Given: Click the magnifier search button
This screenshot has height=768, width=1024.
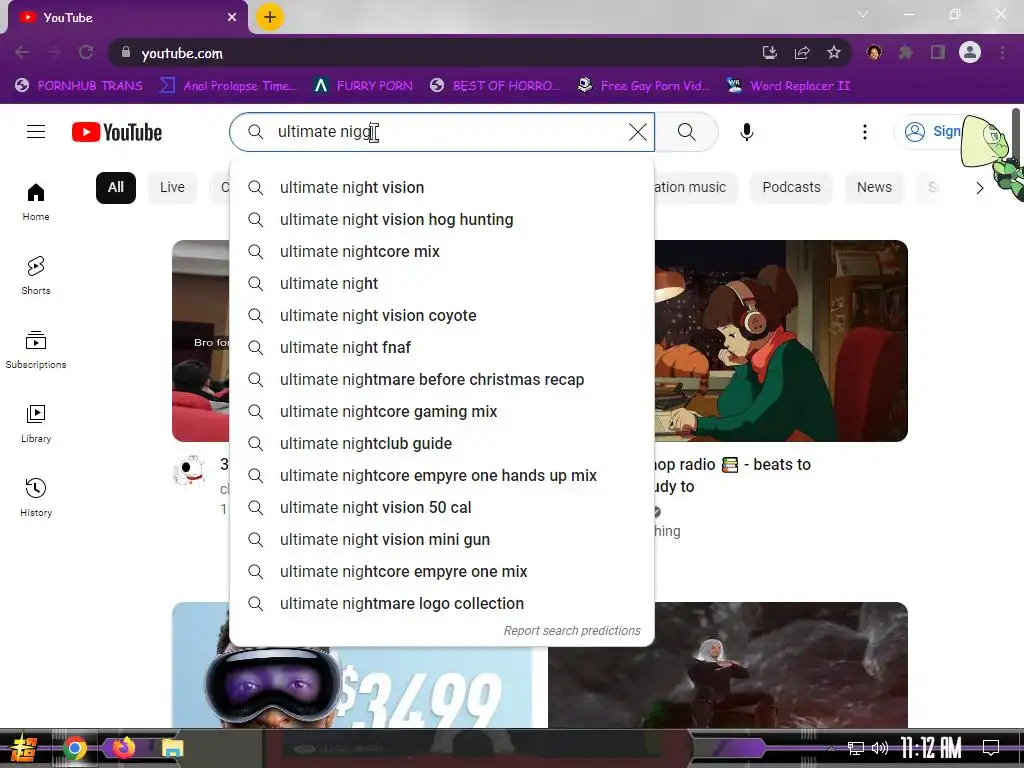Looking at the screenshot, I should (x=686, y=132).
